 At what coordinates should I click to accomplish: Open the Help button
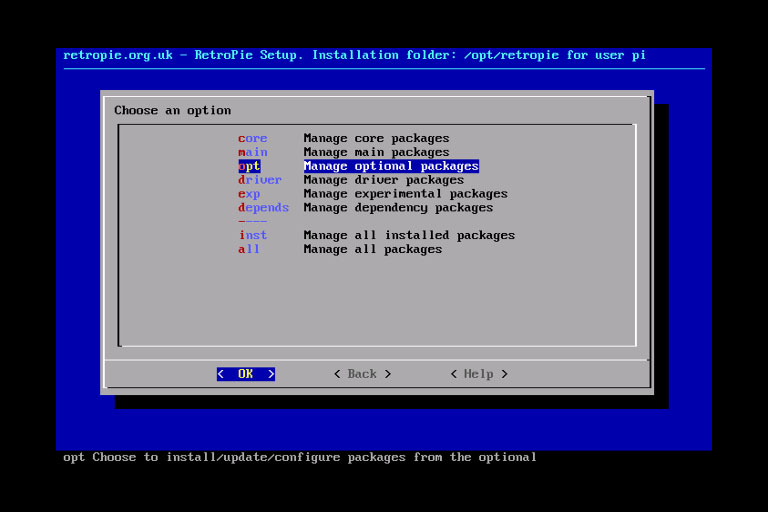(479, 374)
